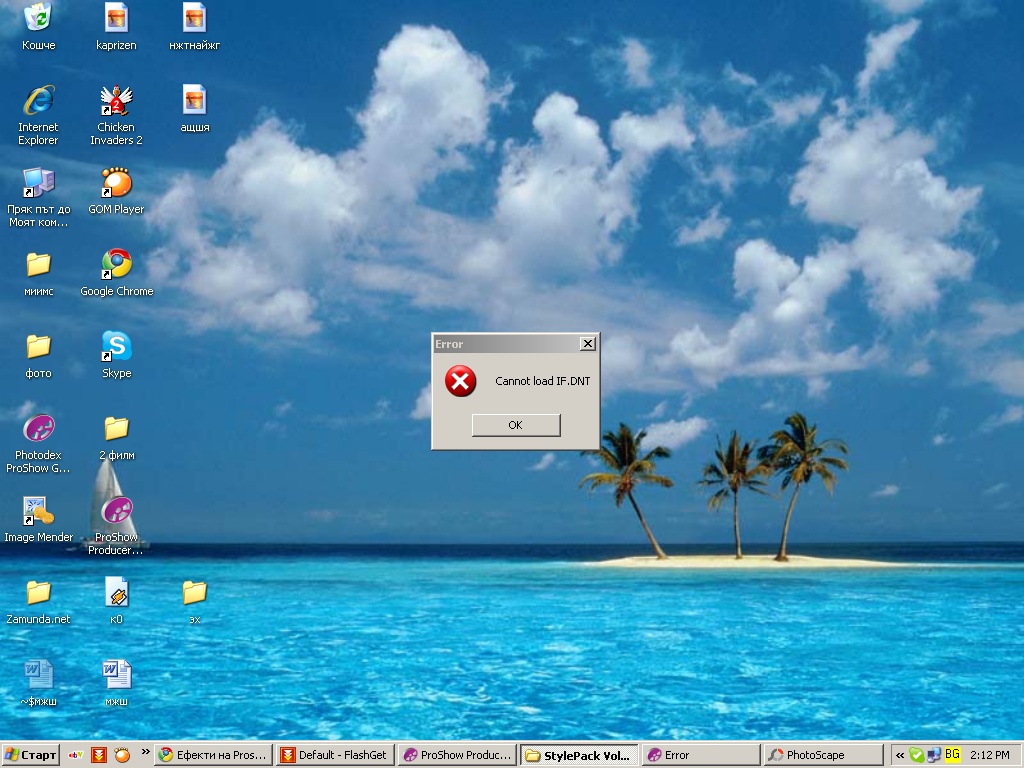Switch to Error taskbar button
This screenshot has height=768, width=1024.
point(701,755)
